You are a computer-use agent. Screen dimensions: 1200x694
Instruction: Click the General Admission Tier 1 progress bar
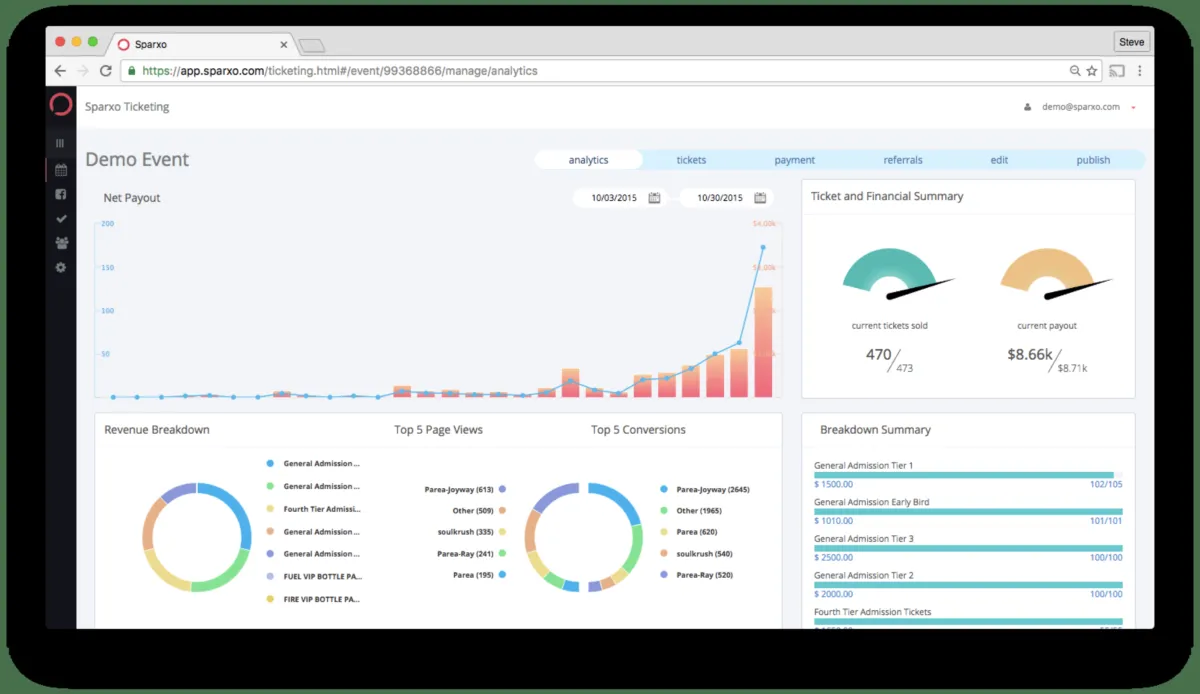click(968, 475)
